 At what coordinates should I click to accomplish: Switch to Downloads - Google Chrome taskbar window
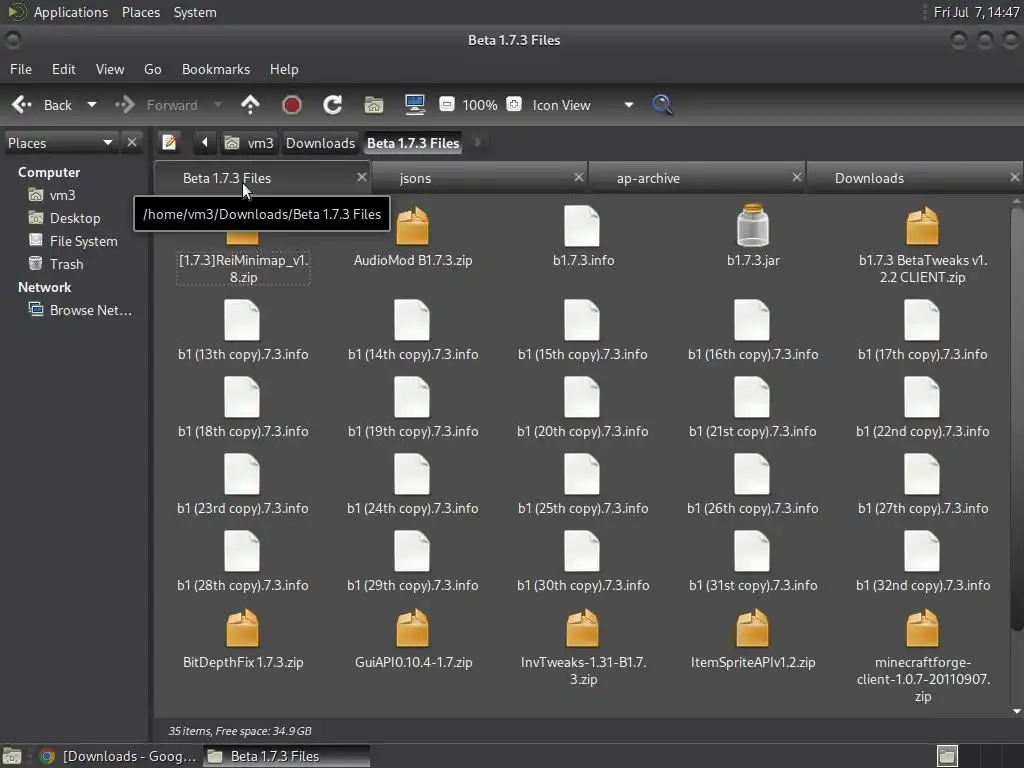[118, 756]
